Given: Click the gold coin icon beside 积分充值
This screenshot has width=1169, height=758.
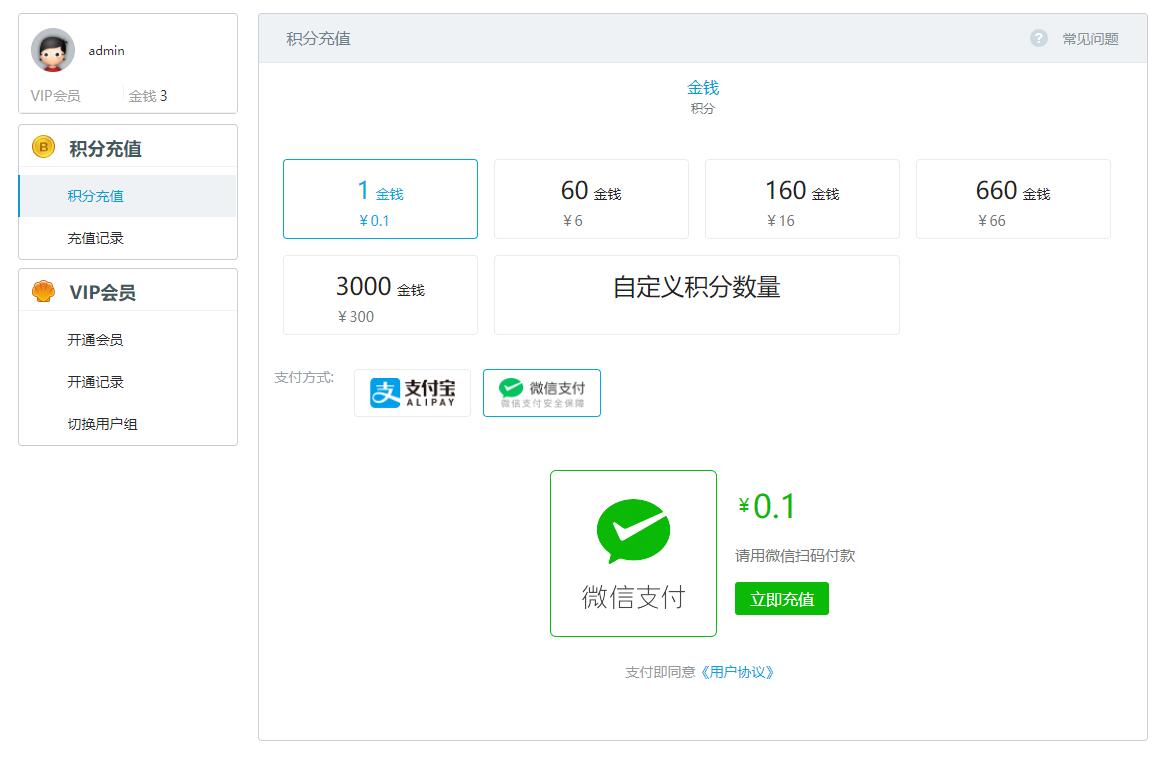Looking at the screenshot, I should click(43, 147).
